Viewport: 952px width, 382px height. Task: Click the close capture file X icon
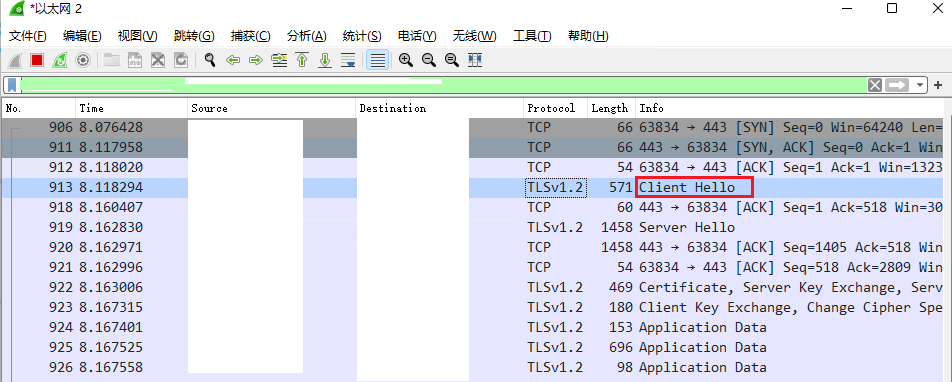pos(158,60)
